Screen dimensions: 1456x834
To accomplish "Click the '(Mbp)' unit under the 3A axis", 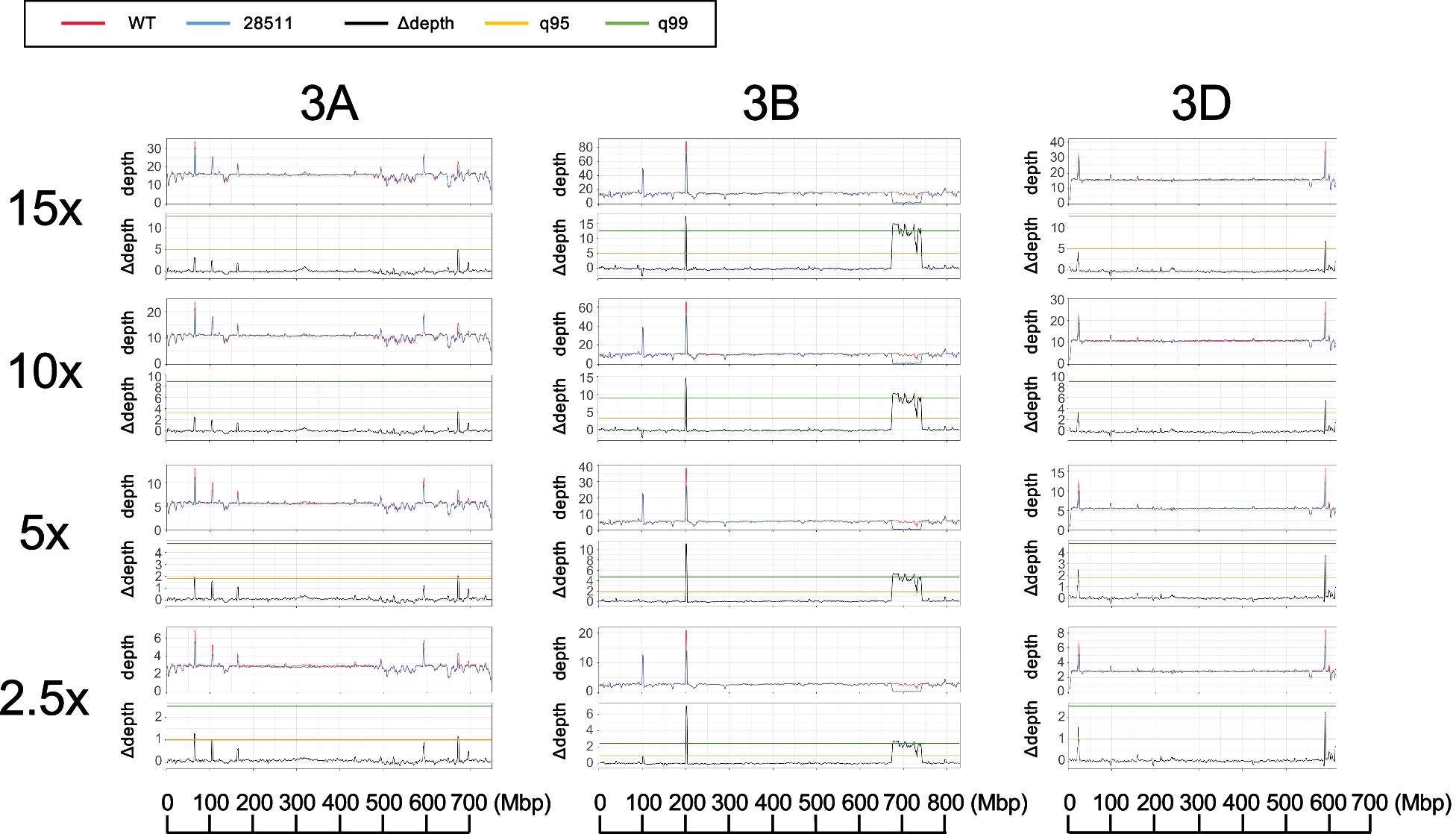I will (x=522, y=803).
